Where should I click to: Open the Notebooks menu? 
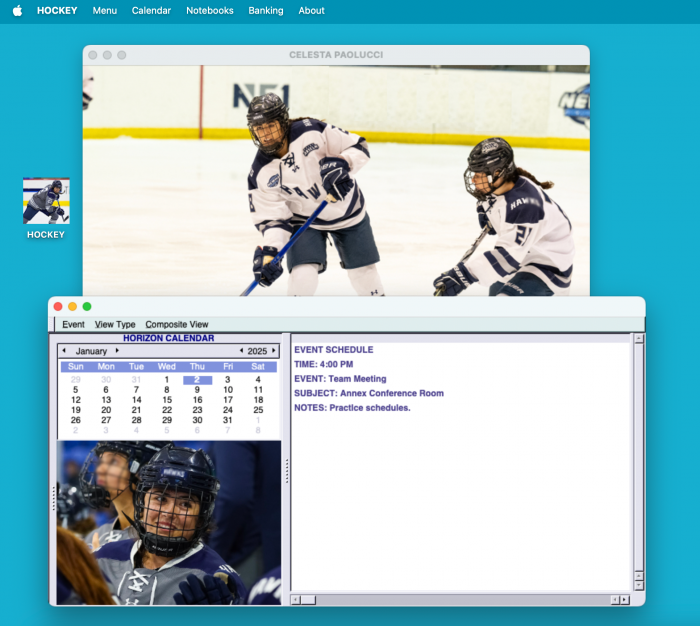210,10
